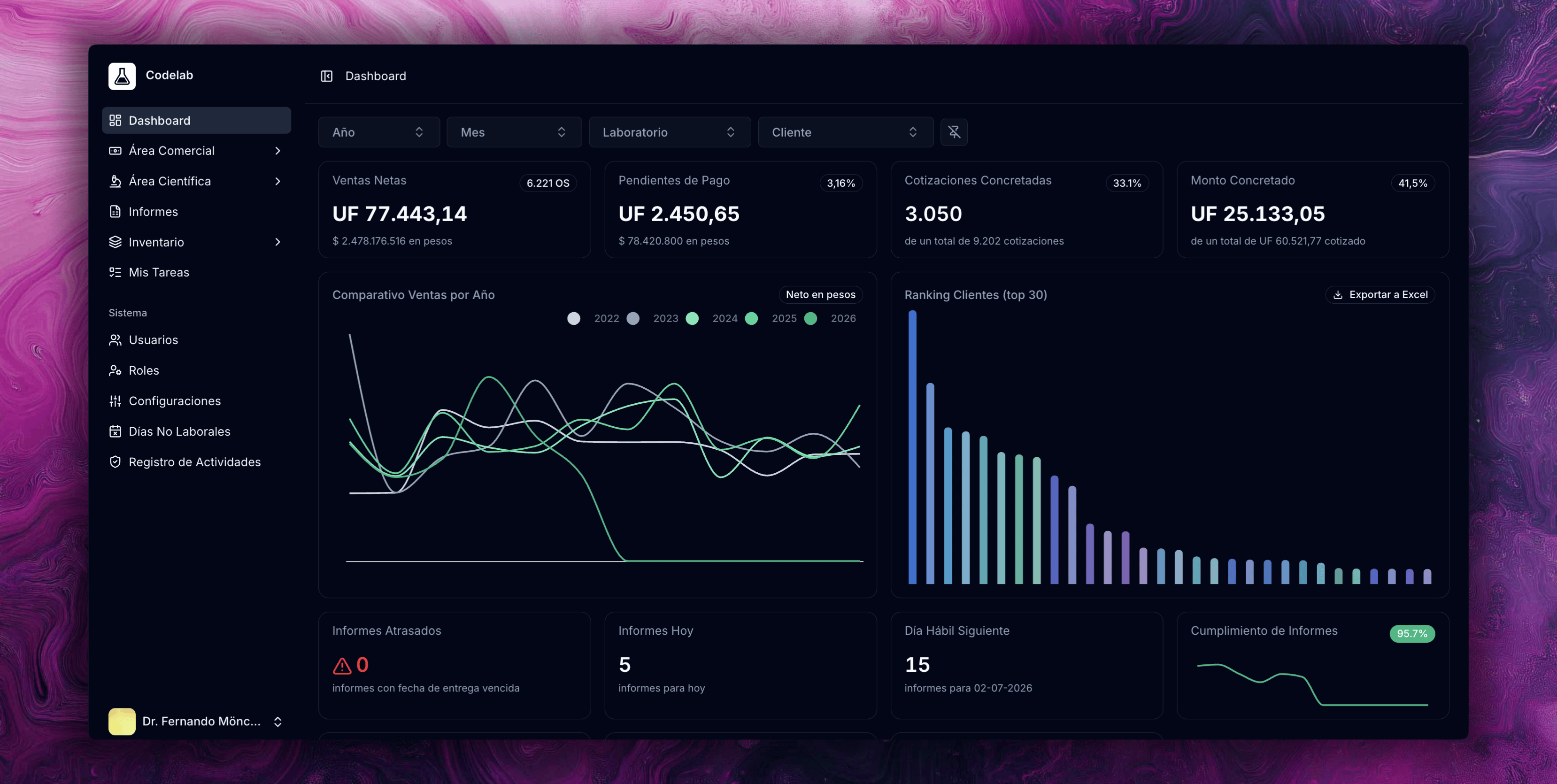Click the Exportar a Excel button
This screenshot has width=1557, height=784.
coord(1380,295)
